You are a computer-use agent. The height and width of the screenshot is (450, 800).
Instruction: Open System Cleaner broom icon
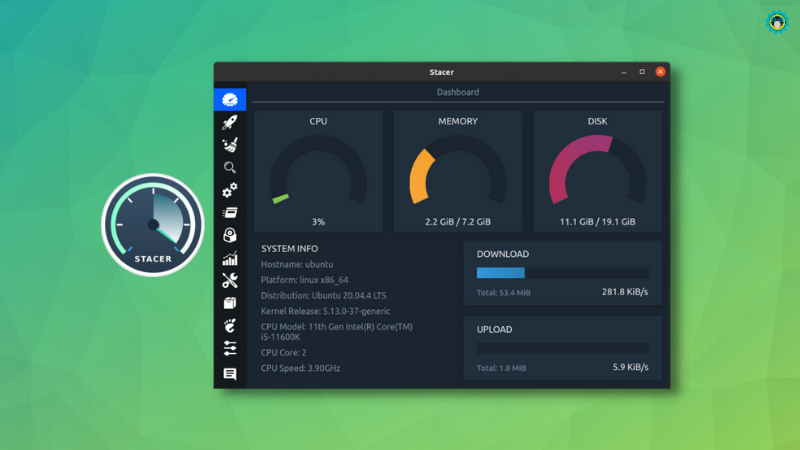pyautogui.click(x=230, y=145)
